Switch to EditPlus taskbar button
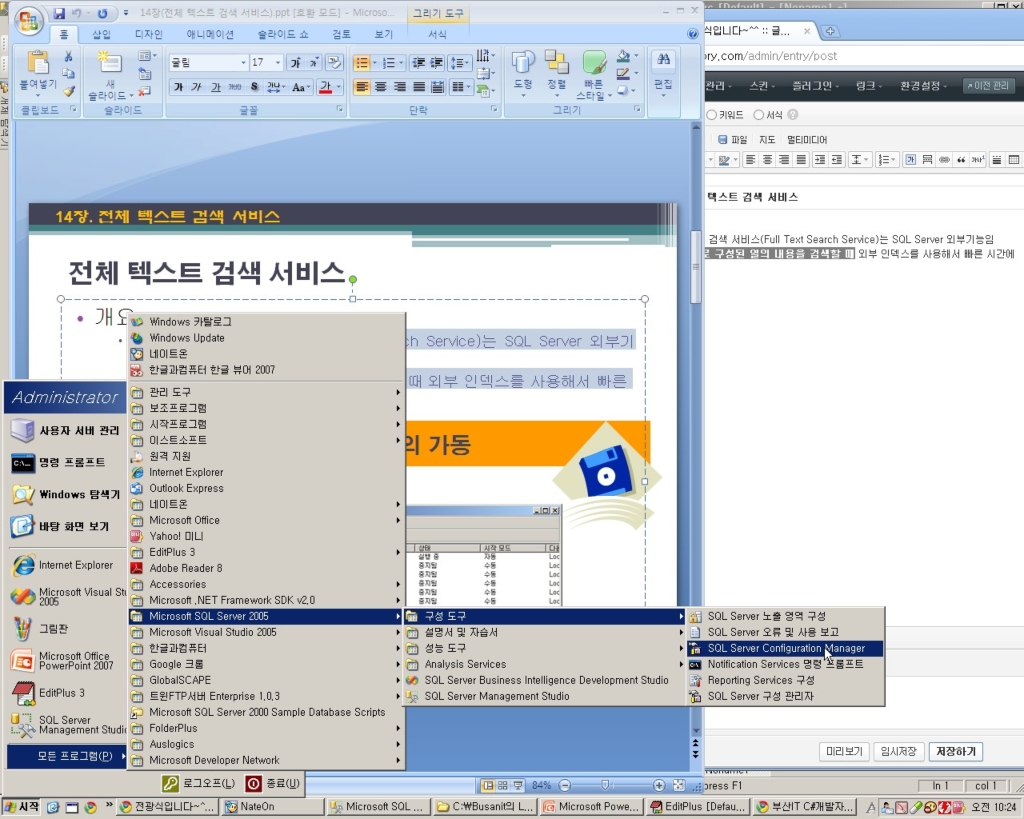 point(697,807)
